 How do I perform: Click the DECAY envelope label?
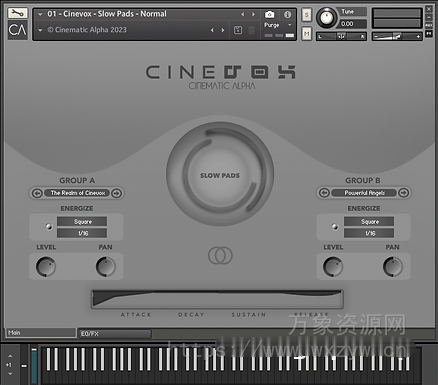tap(191, 315)
